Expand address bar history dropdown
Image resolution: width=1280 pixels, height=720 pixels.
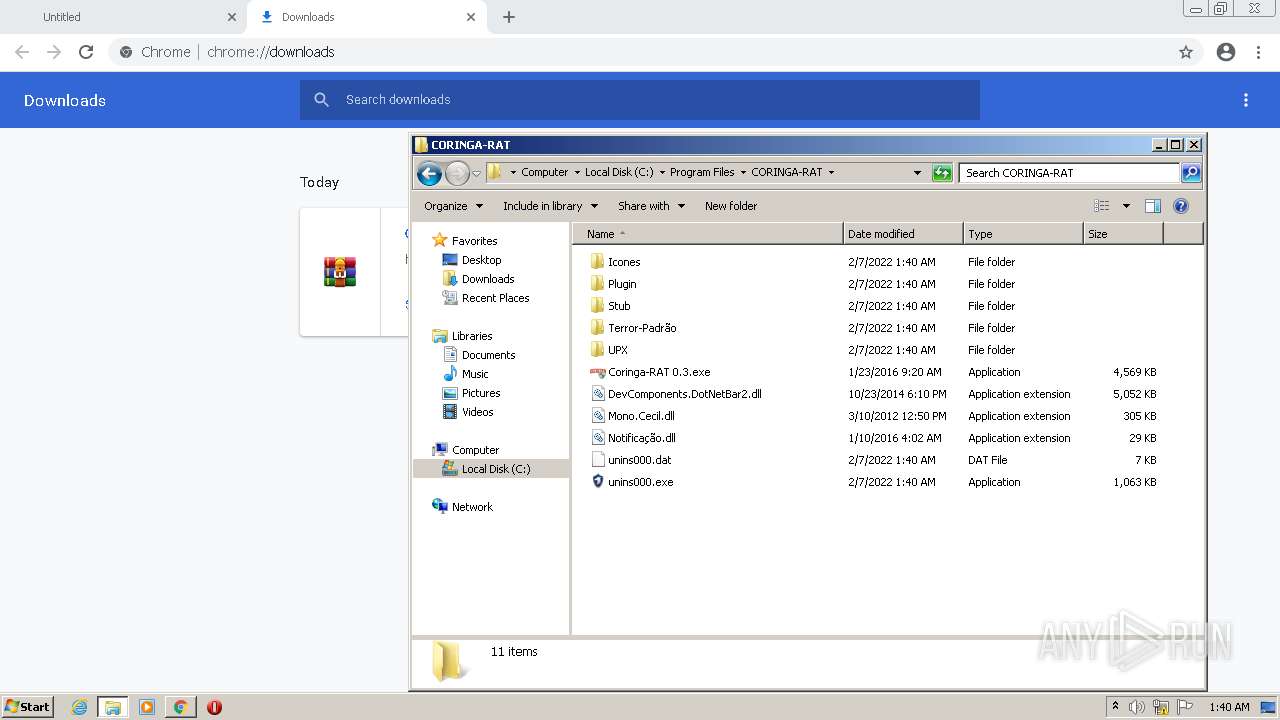click(917, 173)
